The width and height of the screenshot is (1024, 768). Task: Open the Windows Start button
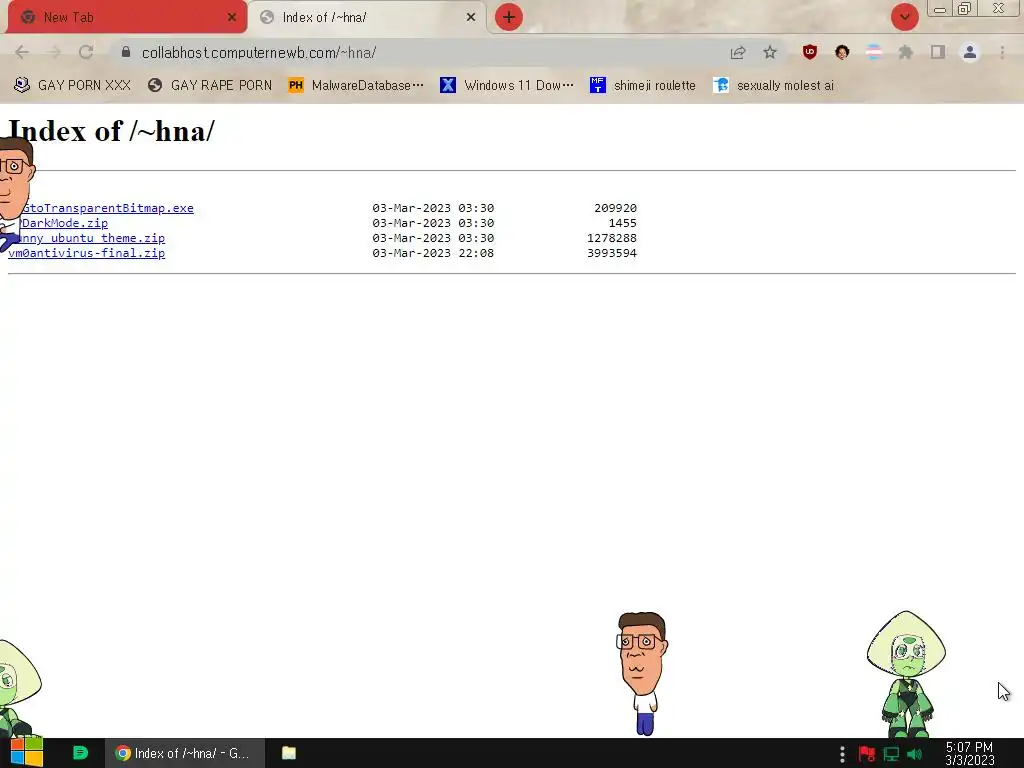(27, 753)
